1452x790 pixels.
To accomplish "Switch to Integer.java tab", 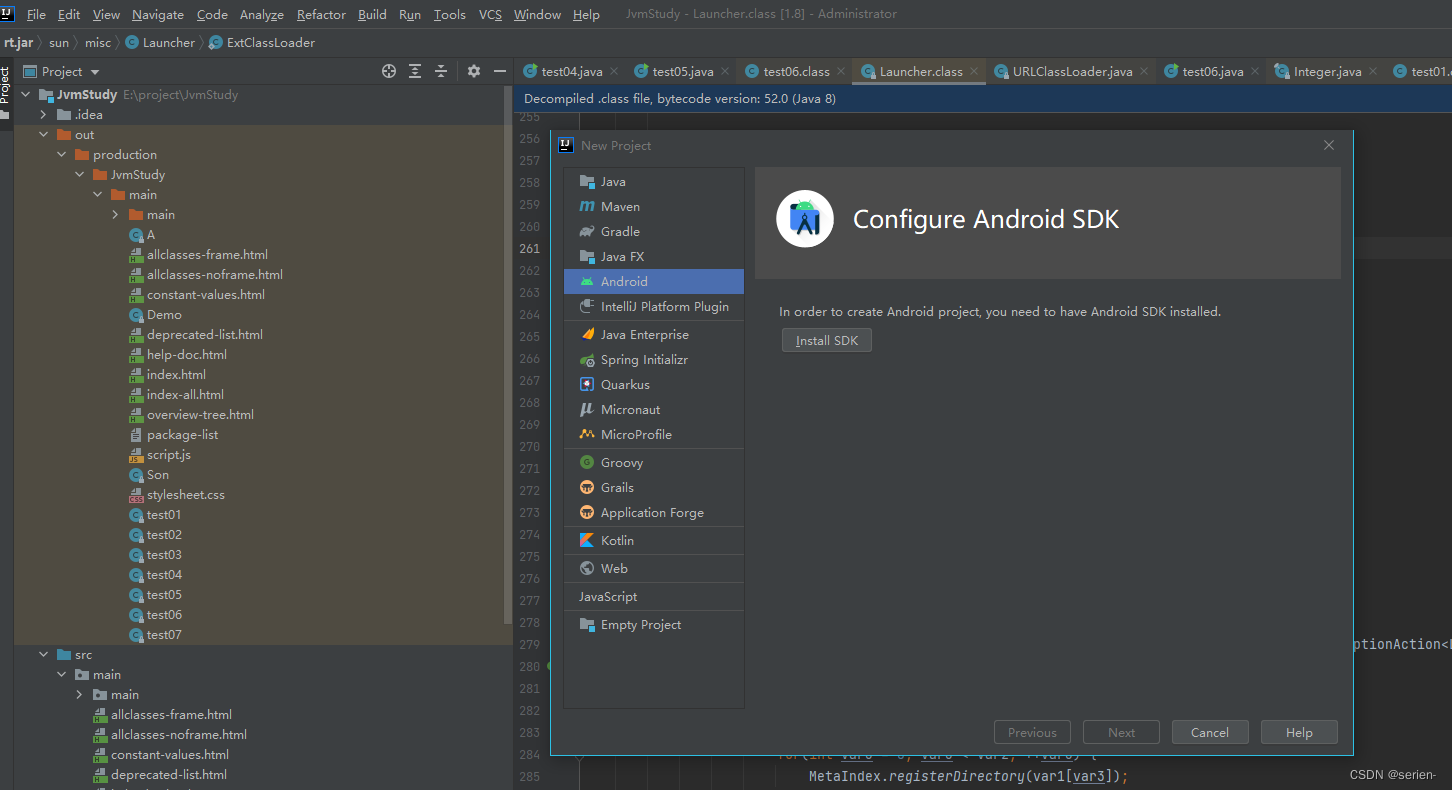I will 1327,71.
